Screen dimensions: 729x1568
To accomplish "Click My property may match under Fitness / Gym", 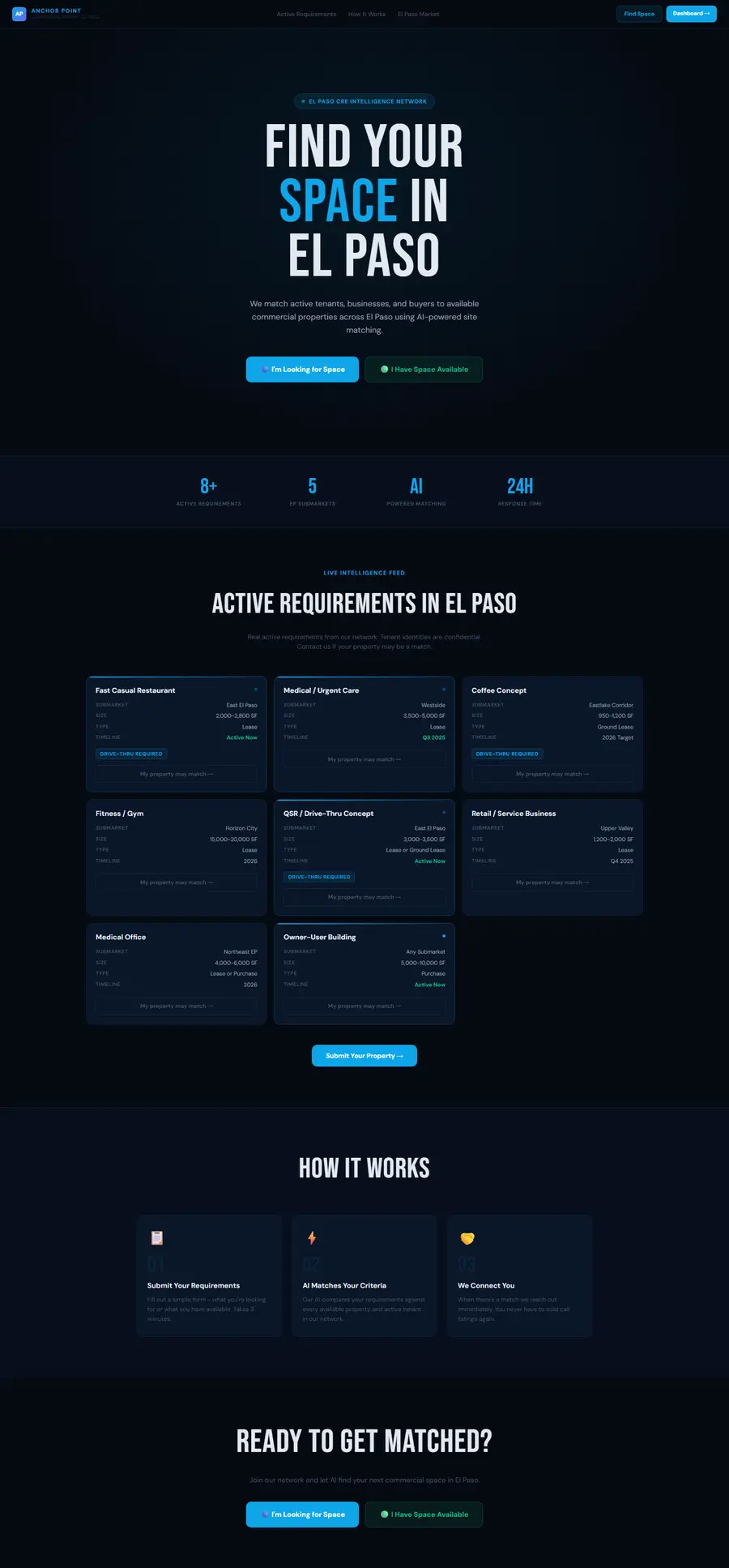I will coord(177,882).
